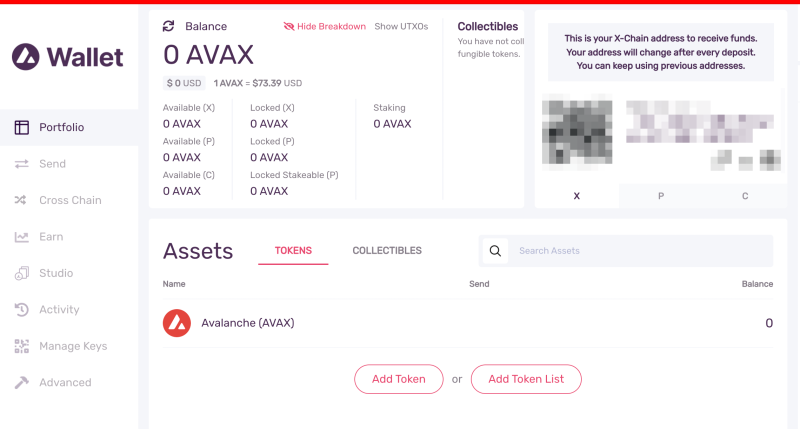This screenshot has width=800, height=429.
Task: Show UTXOs in the balance card
Action: pyautogui.click(x=401, y=27)
